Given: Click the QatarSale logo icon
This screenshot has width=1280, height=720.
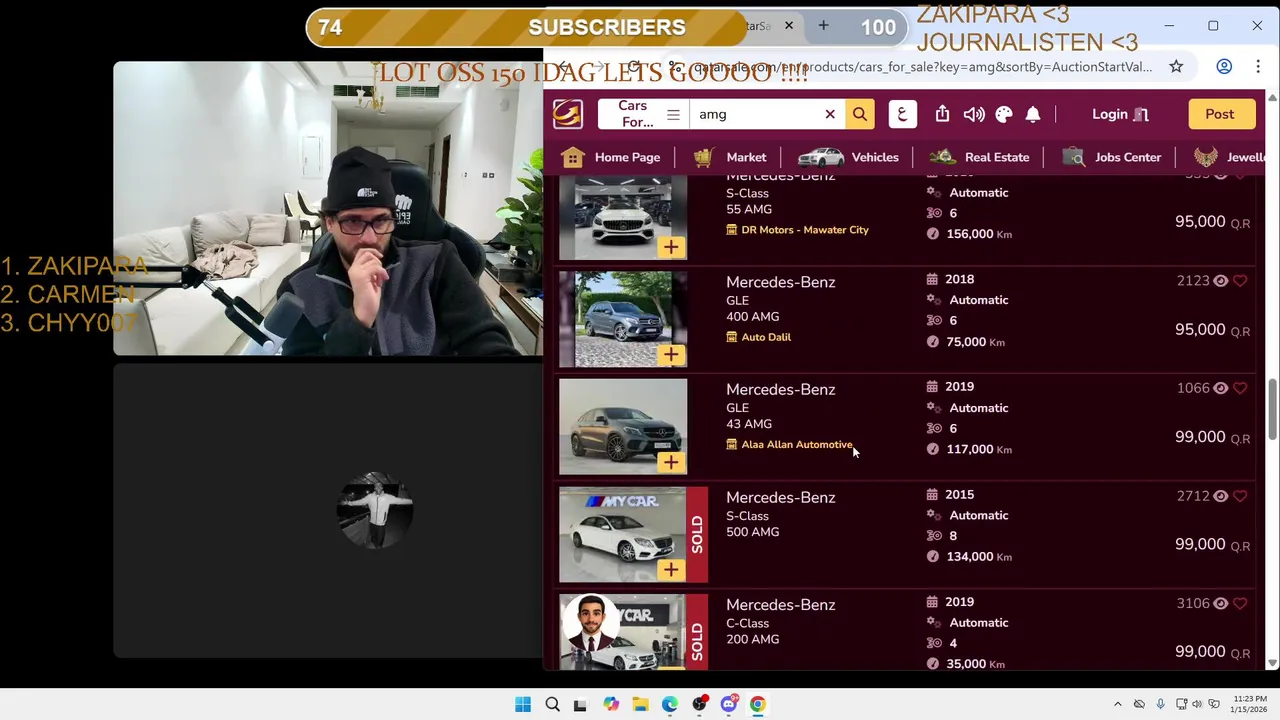Looking at the screenshot, I should point(567,114).
